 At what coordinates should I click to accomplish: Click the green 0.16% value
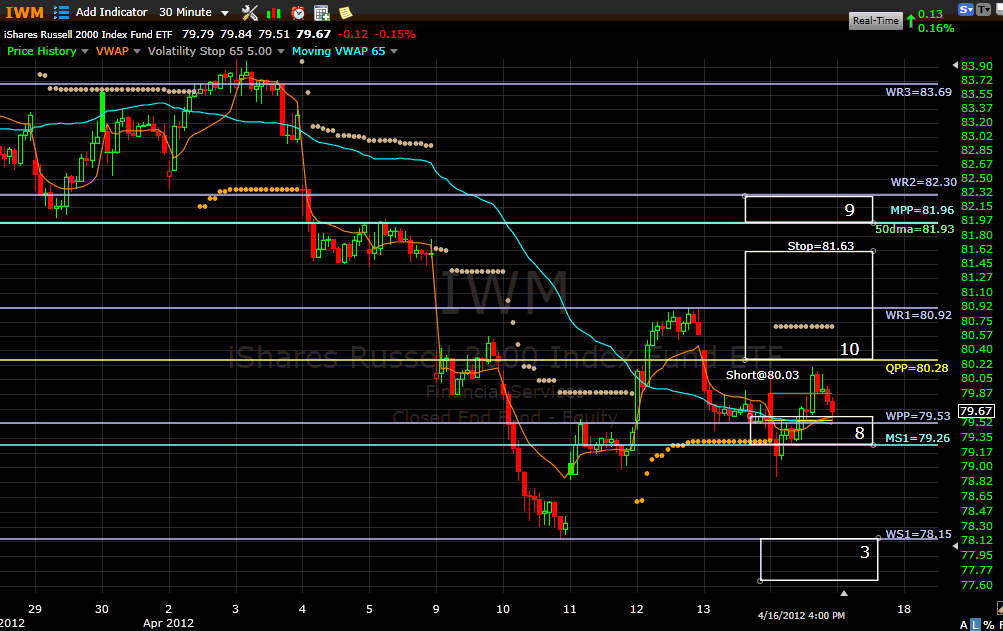[936, 28]
